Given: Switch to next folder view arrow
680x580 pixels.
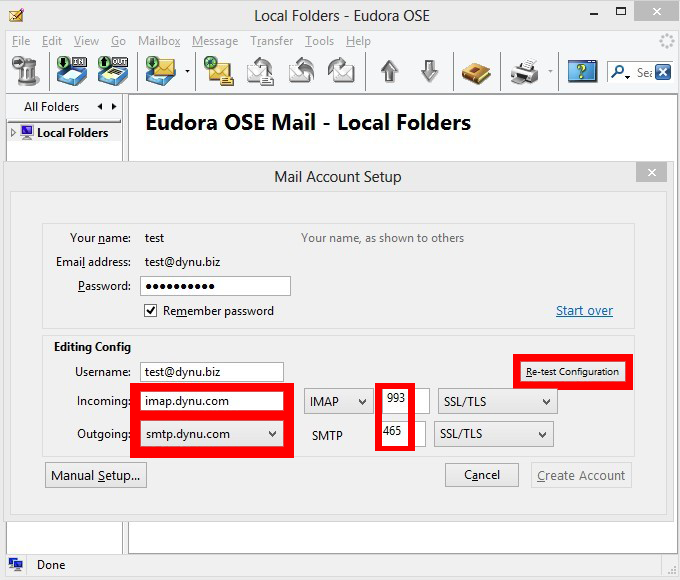Looking at the screenshot, I should click(x=114, y=106).
